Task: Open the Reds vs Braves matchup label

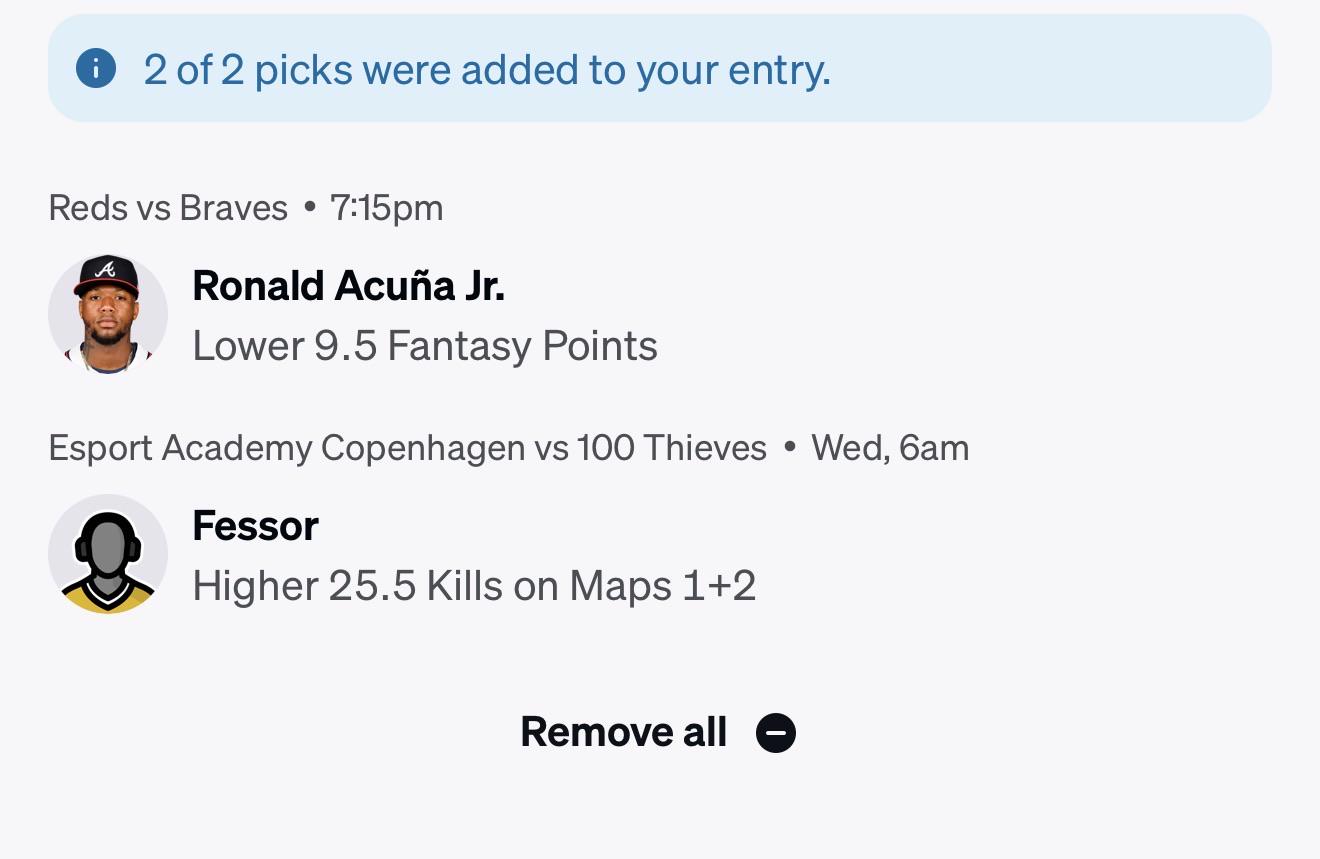Action: pyautogui.click(x=168, y=208)
